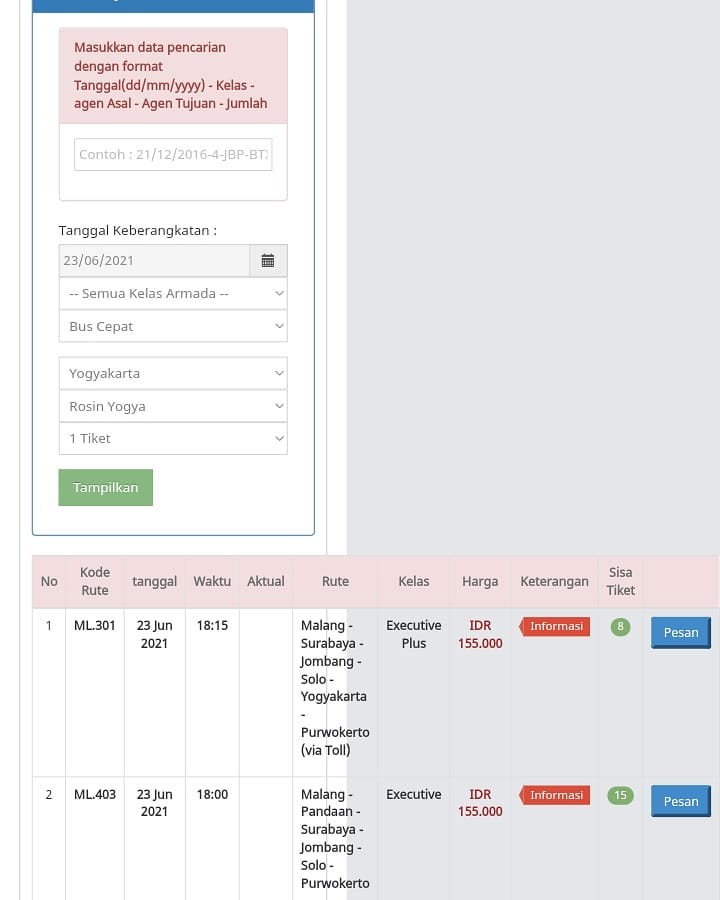Expand the Rosin Yogya agent dropdown
This screenshot has height=900, width=720.
[x=173, y=407]
